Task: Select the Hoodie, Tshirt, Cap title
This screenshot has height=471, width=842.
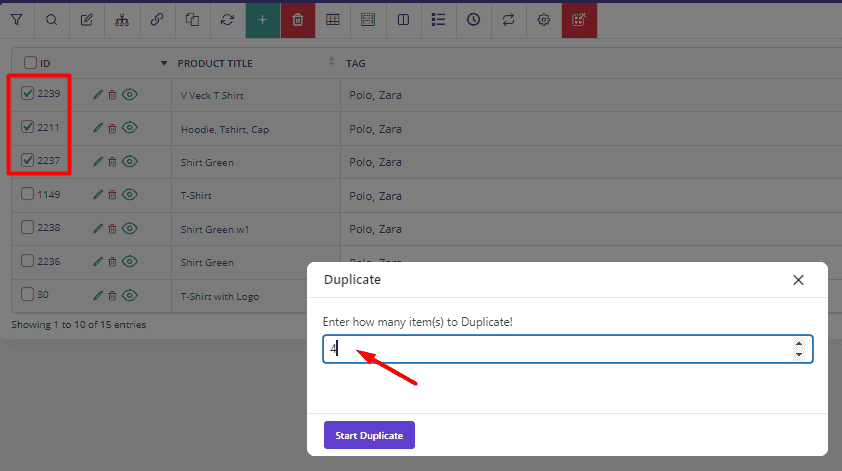Action: [x=225, y=129]
